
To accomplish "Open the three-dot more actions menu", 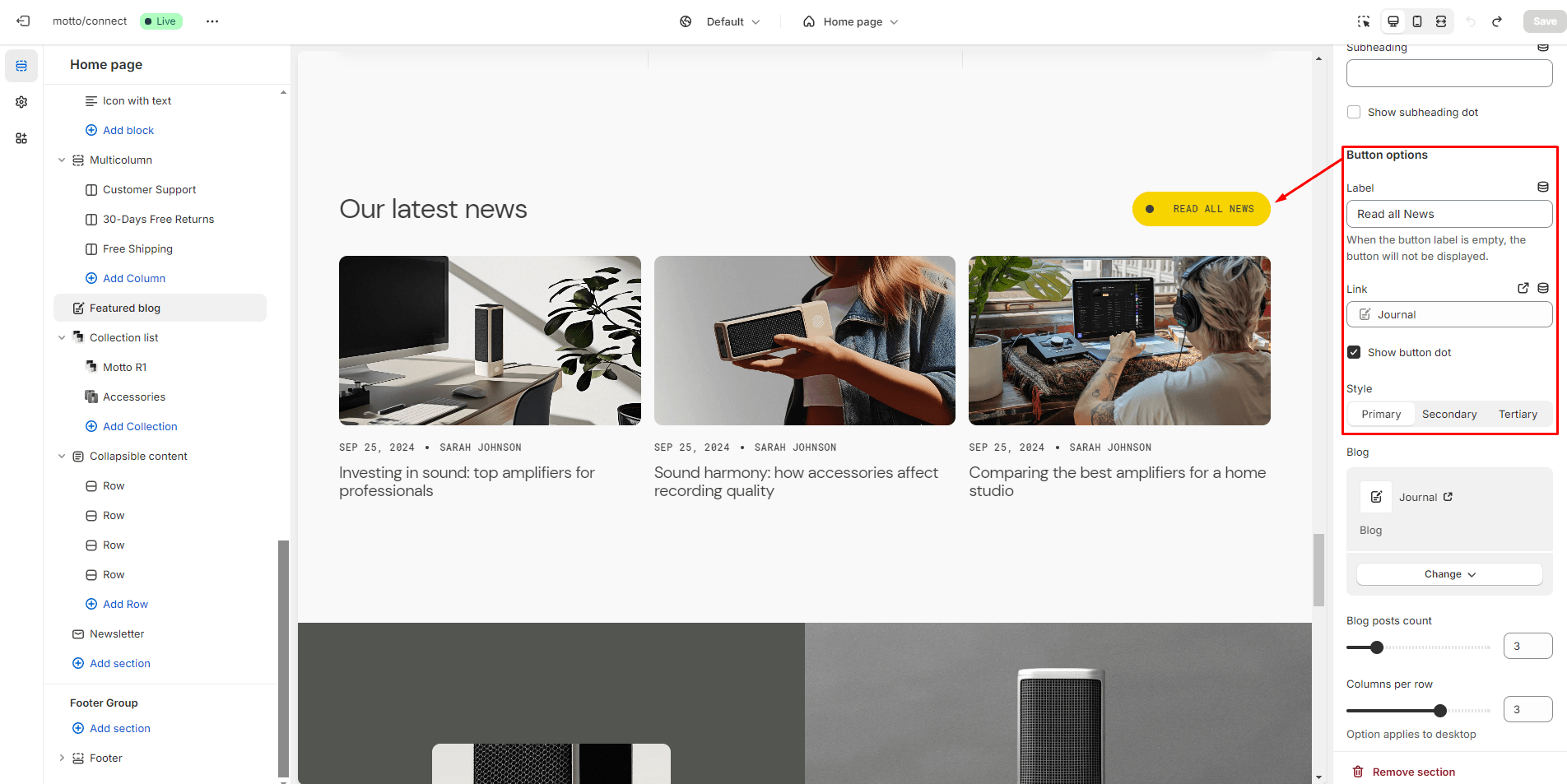I will (212, 21).
